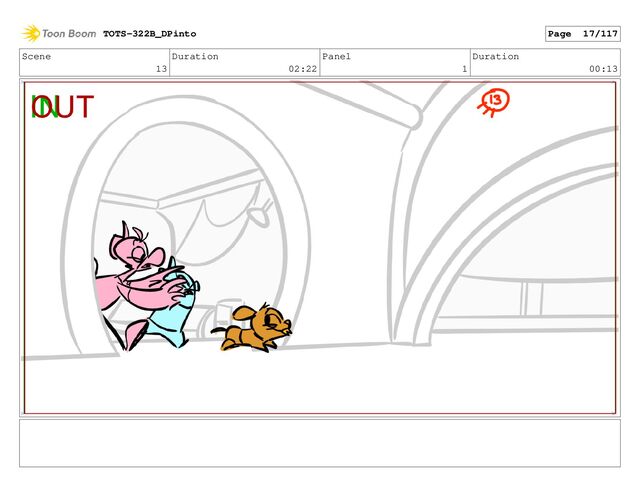Click the empty notes field below panel

[320, 443]
